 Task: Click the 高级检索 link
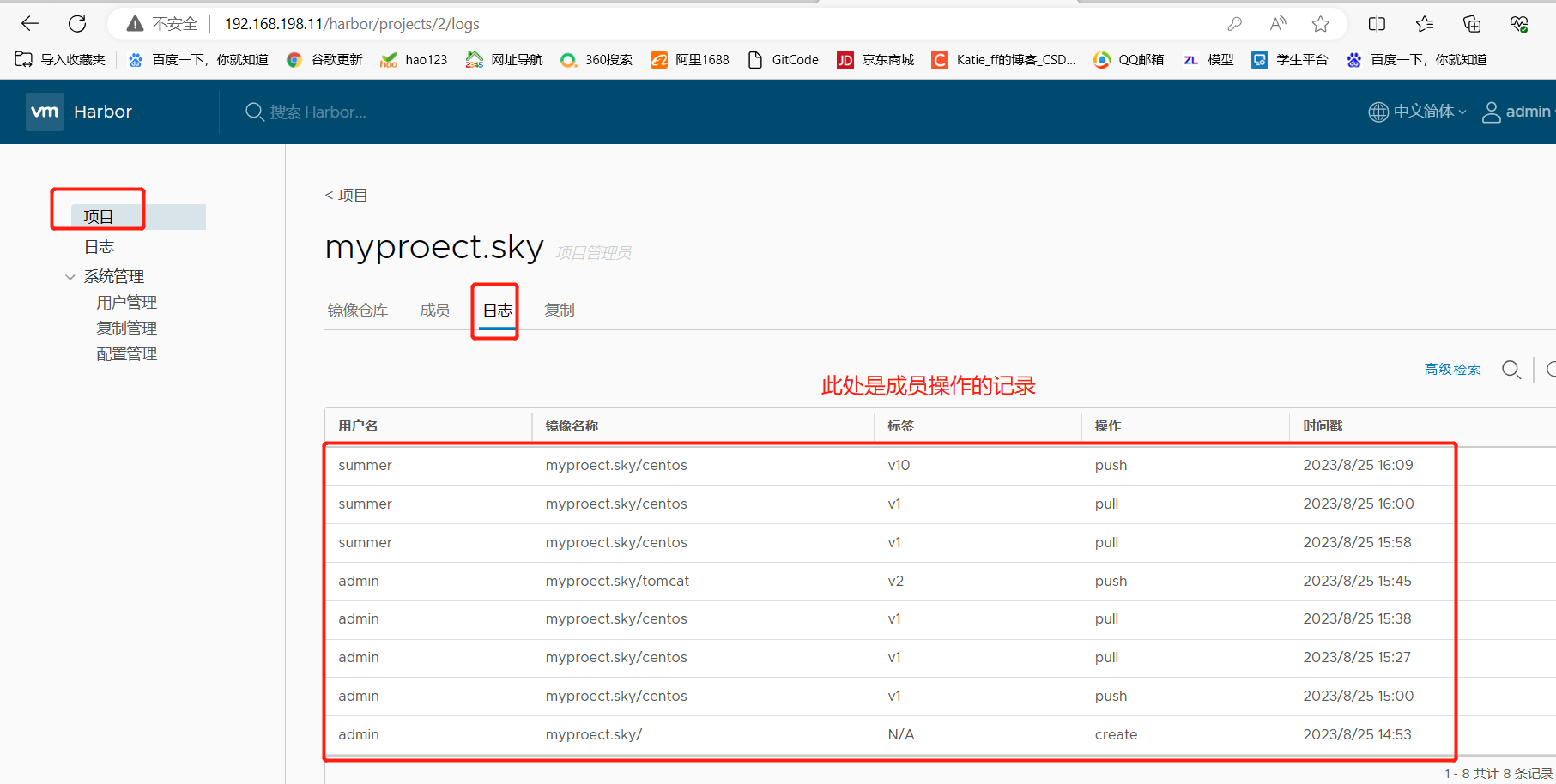pos(1452,370)
